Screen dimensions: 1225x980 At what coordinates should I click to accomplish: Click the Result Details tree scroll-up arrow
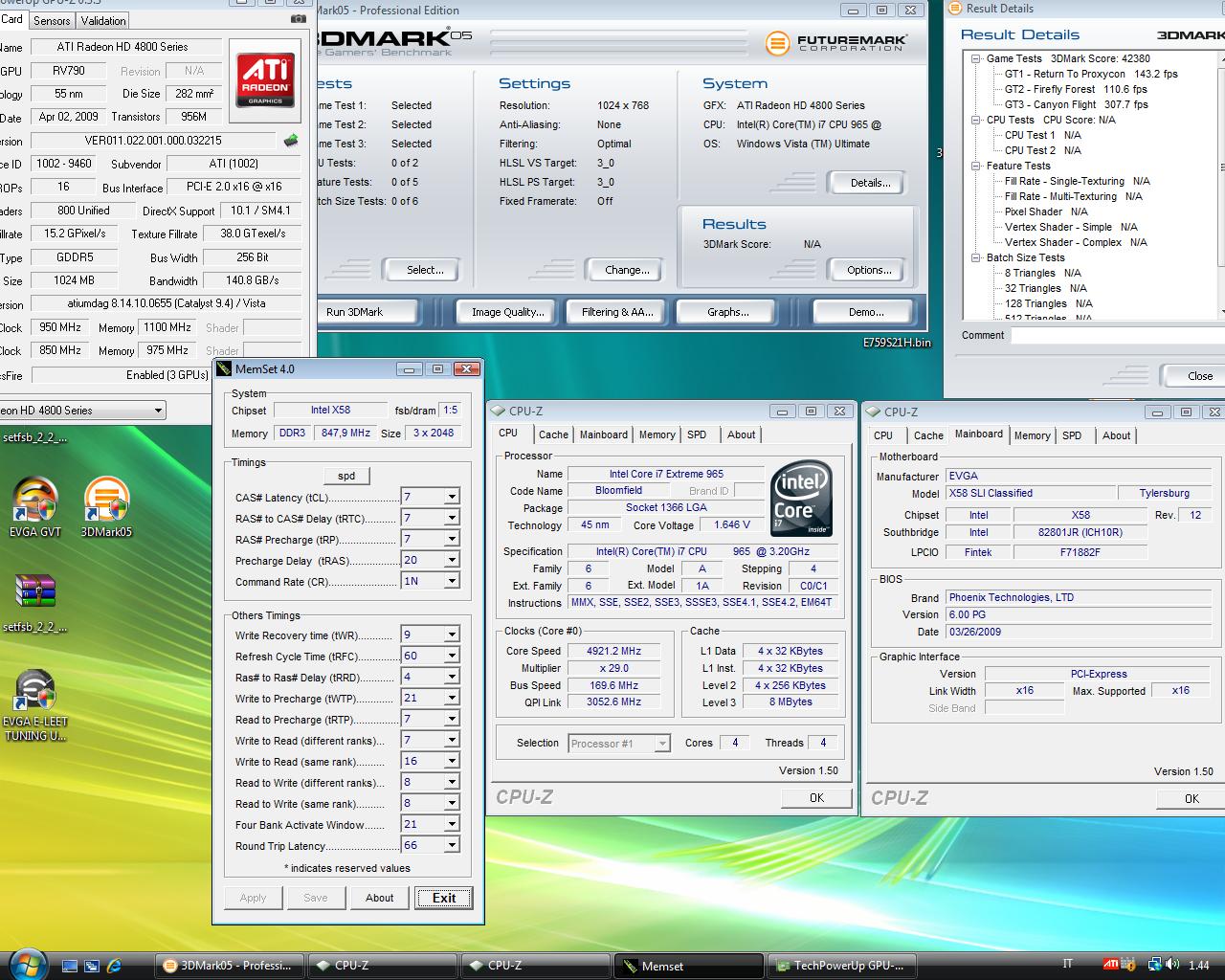coord(1221,57)
